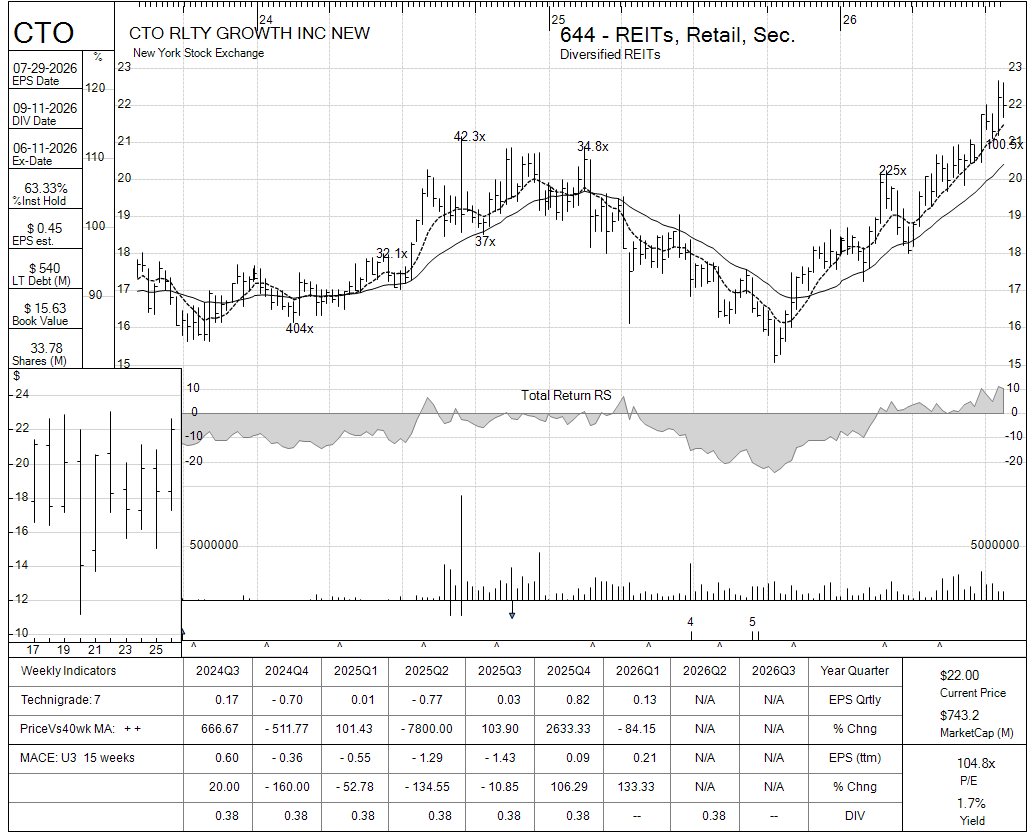Select the 2633.33 percent change cell
The image size is (1032, 840).
click(569, 729)
